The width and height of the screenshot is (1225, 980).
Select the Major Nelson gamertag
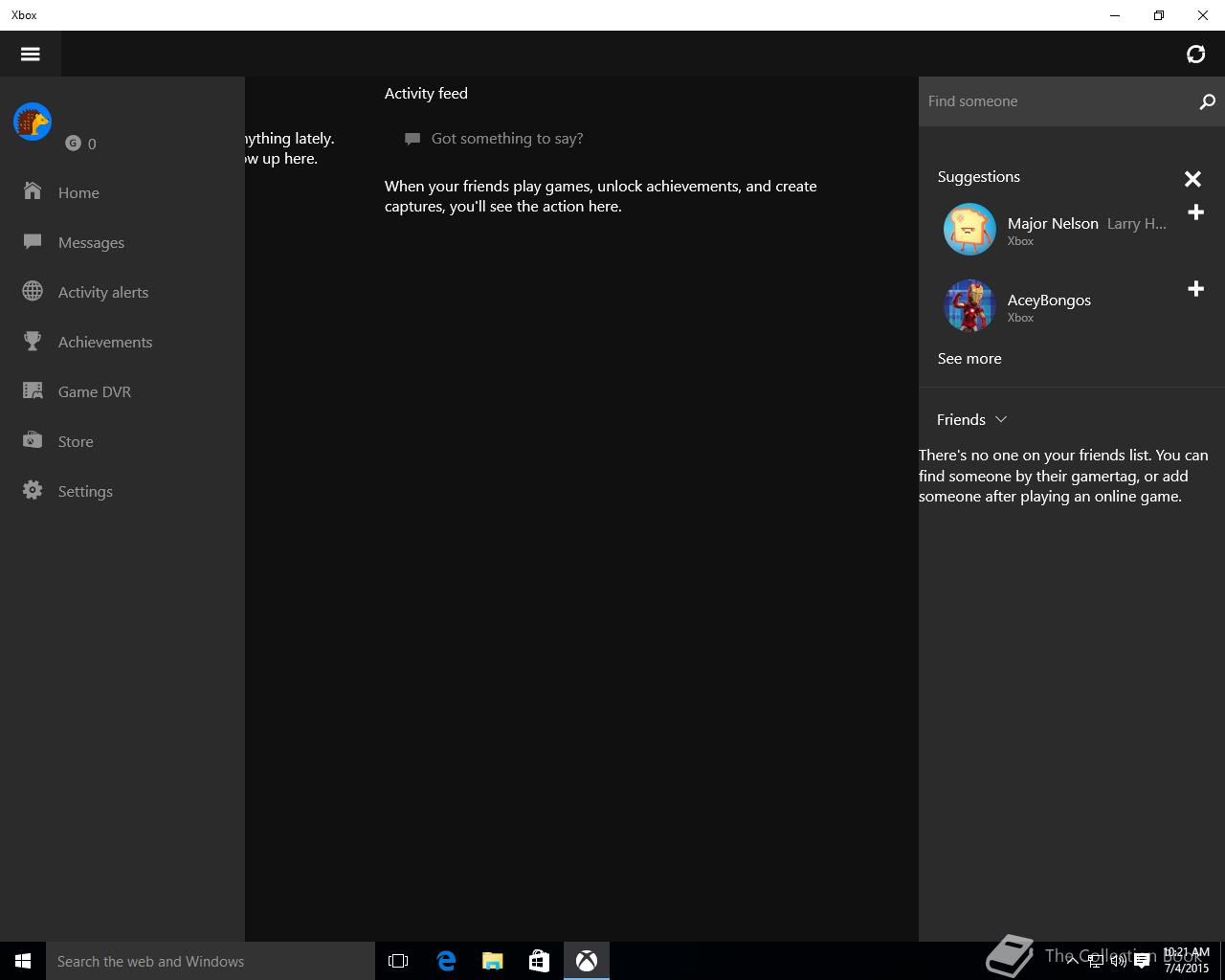[x=1053, y=223]
